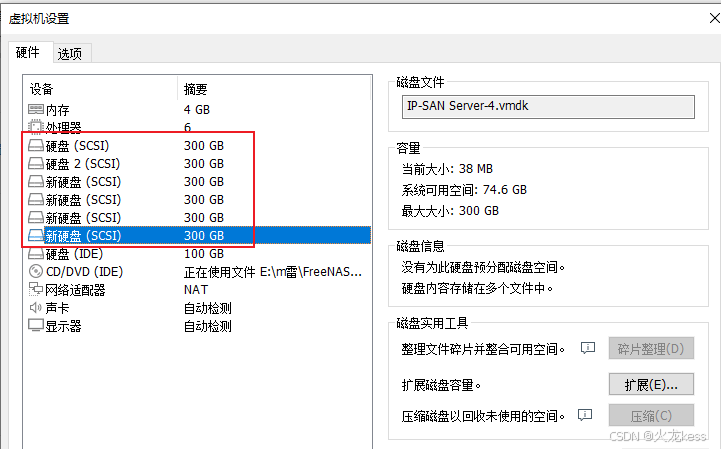This screenshot has height=449, width=721.
Task: Click the CD/DVD (IDE) disc icon
Action: coord(35,271)
